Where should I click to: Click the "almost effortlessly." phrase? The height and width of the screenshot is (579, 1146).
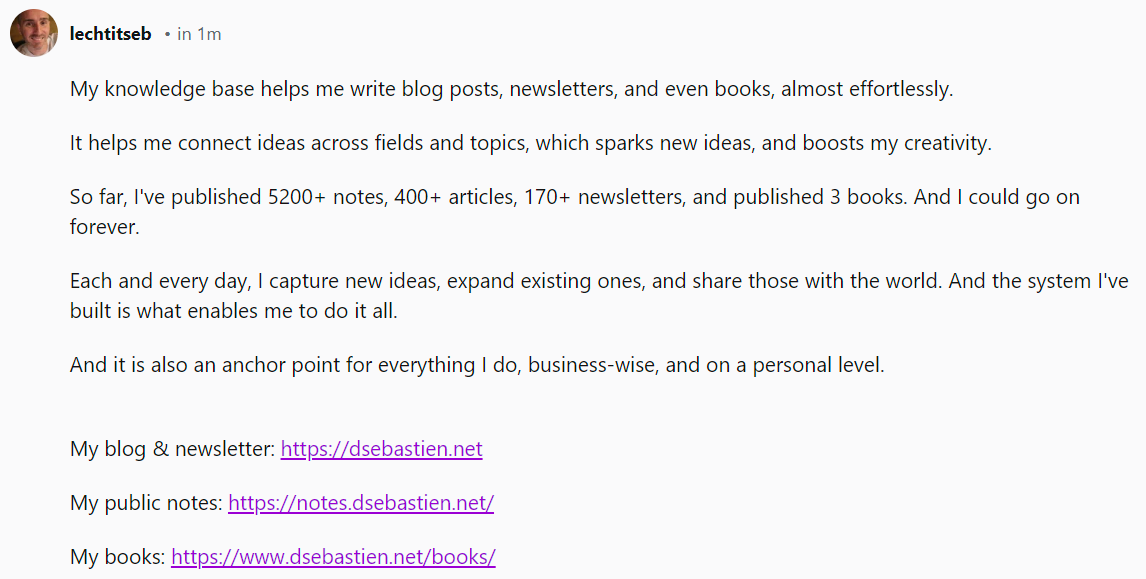click(x=866, y=89)
